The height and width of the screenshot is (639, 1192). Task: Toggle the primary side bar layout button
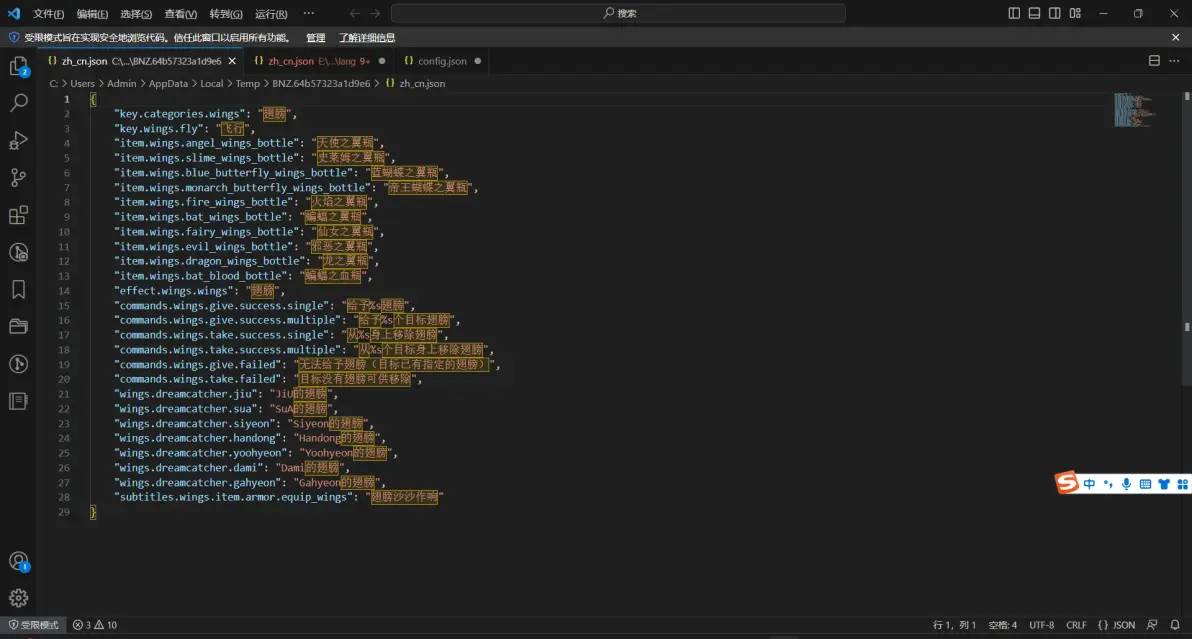point(1014,14)
